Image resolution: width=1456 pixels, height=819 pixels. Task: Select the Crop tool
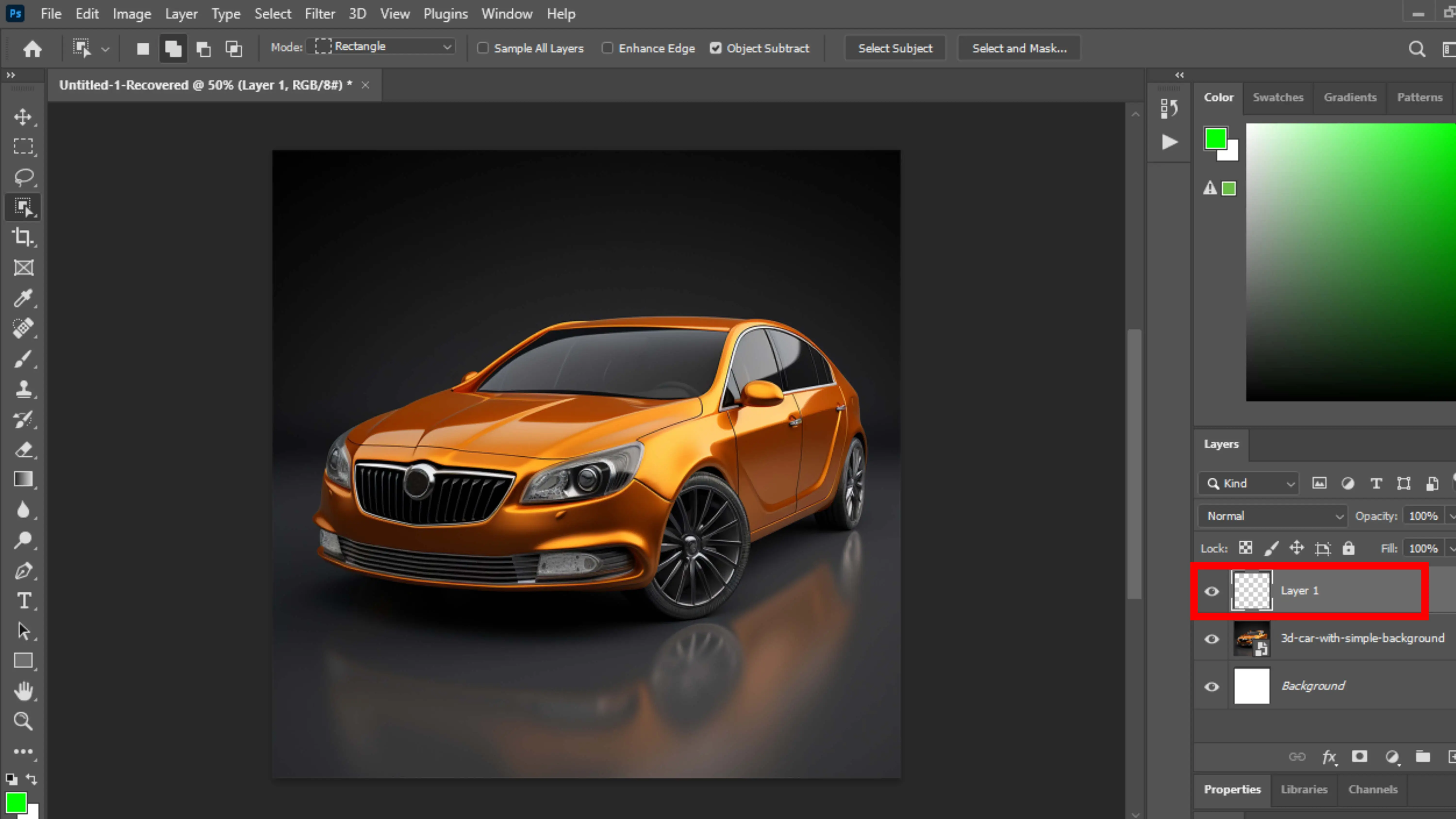coord(23,237)
